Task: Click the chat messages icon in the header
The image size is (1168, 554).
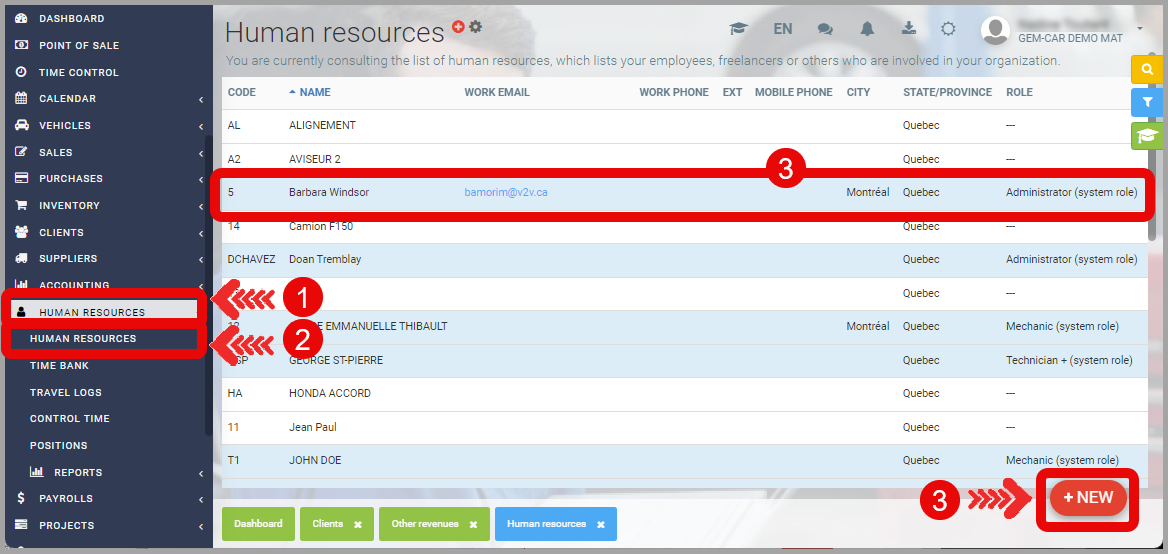Action: [x=825, y=29]
